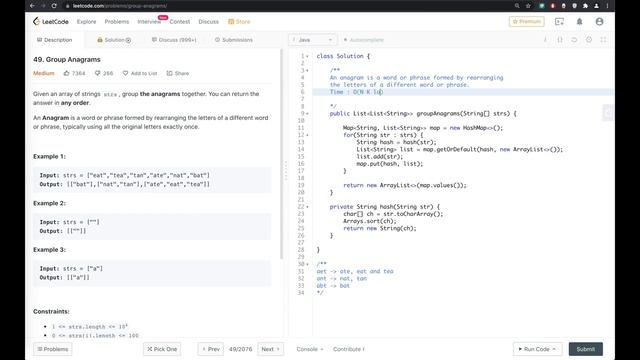This screenshot has height=360, width=640.
Task: Open notifications bell
Action: (579, 22)
